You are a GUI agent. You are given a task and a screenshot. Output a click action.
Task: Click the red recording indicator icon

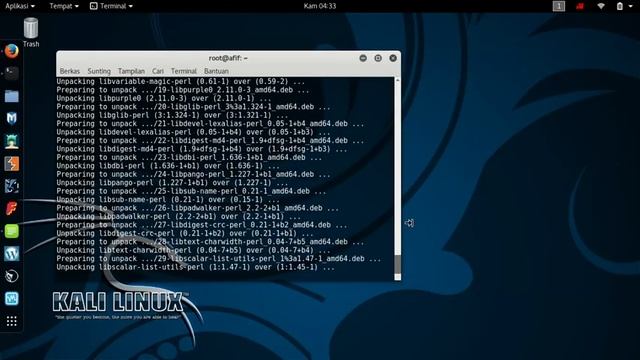(x=580, y=6)
